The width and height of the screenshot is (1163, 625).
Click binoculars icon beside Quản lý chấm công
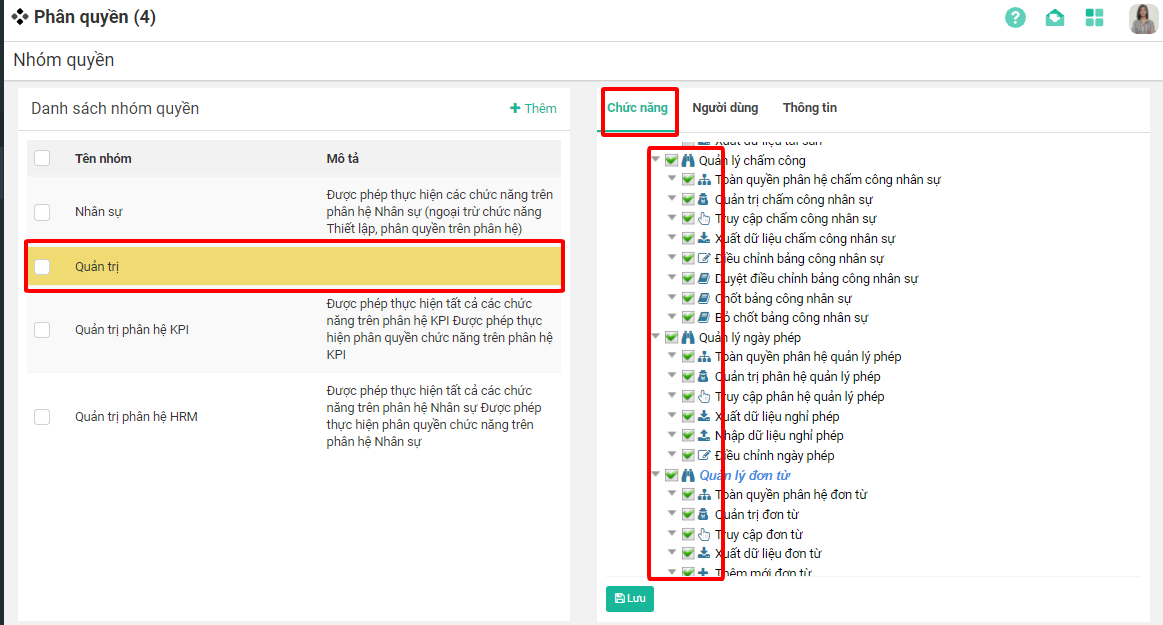[688, 161]
